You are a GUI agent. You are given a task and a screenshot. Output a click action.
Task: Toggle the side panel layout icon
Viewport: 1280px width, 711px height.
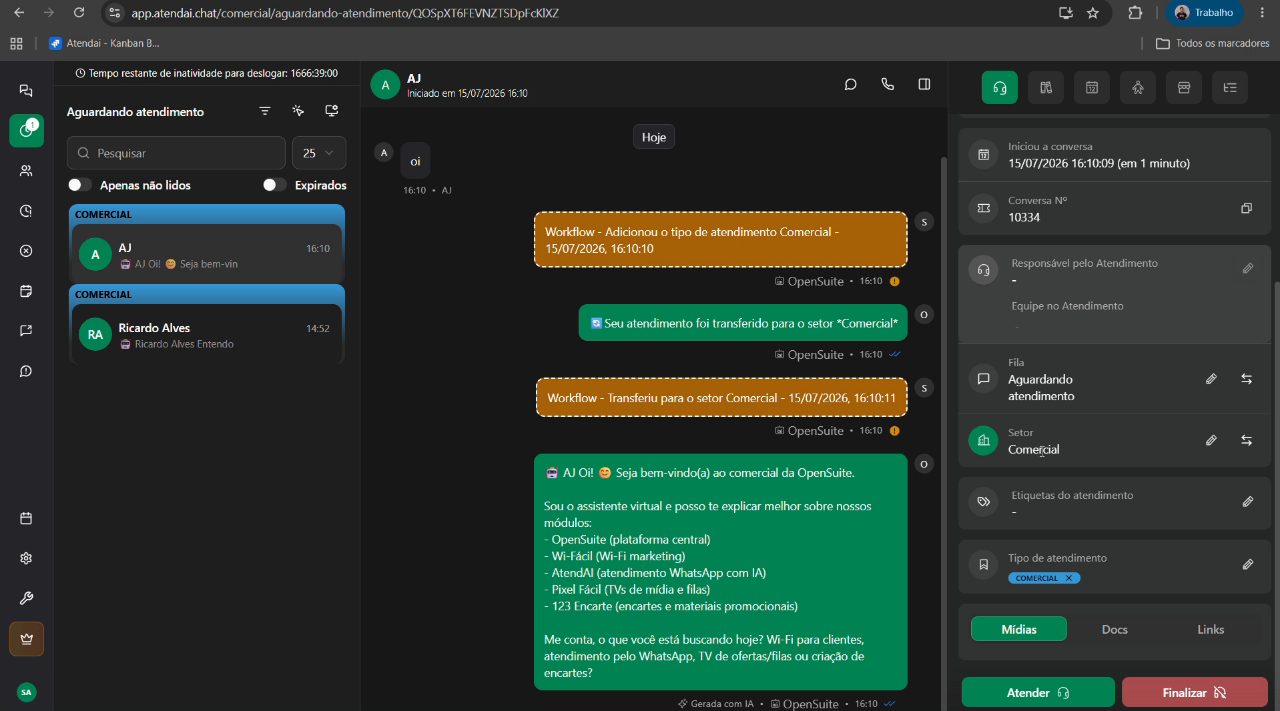(924, 84)
